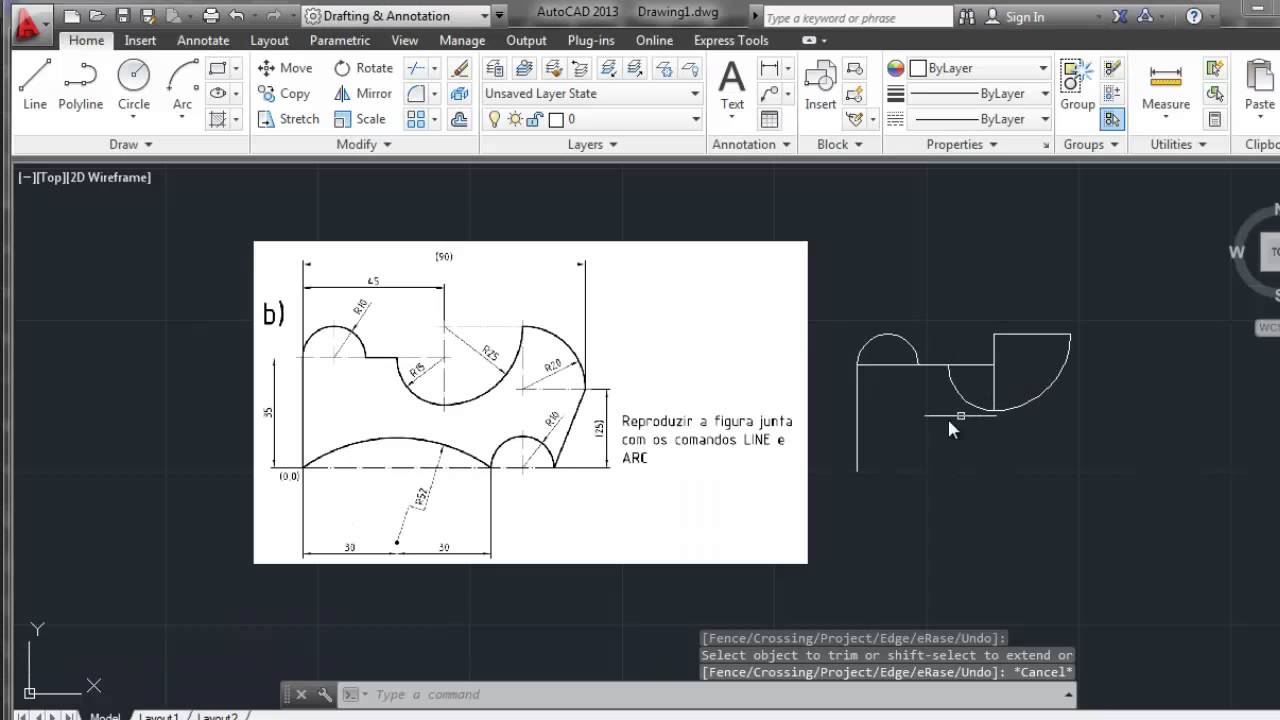Click the keyword search field
The width and height of the screenshot is (1280, 720).
point(858,17)
